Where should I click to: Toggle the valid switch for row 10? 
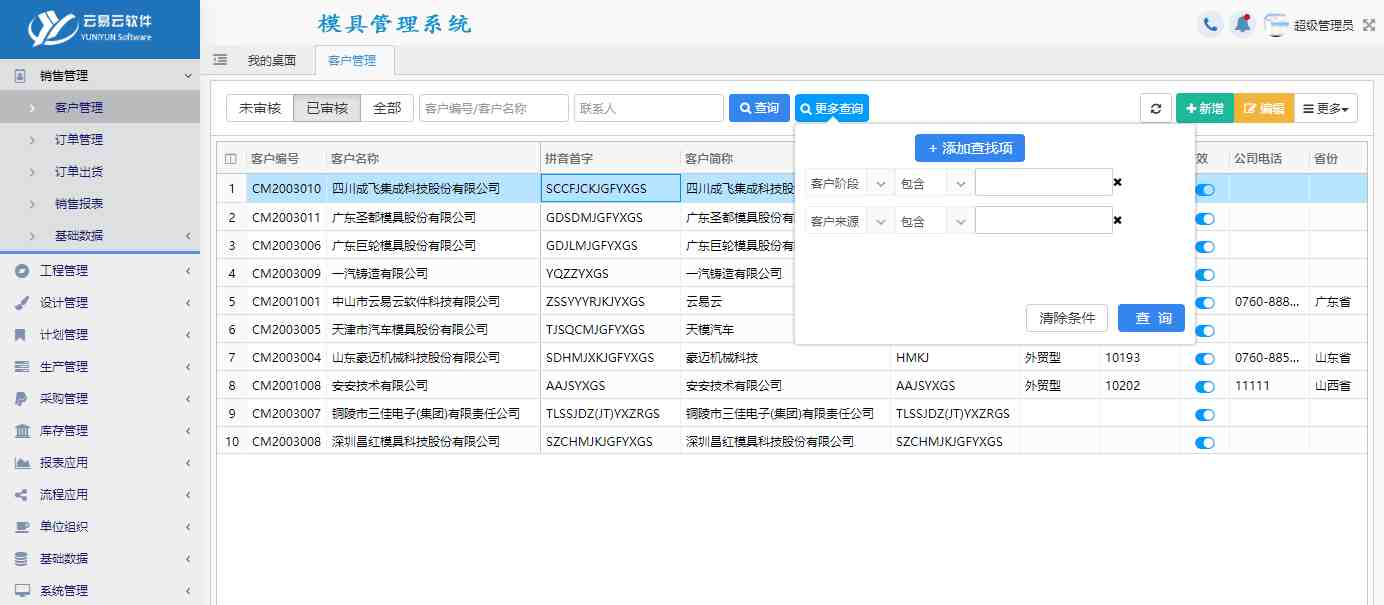coord(1205,442)
